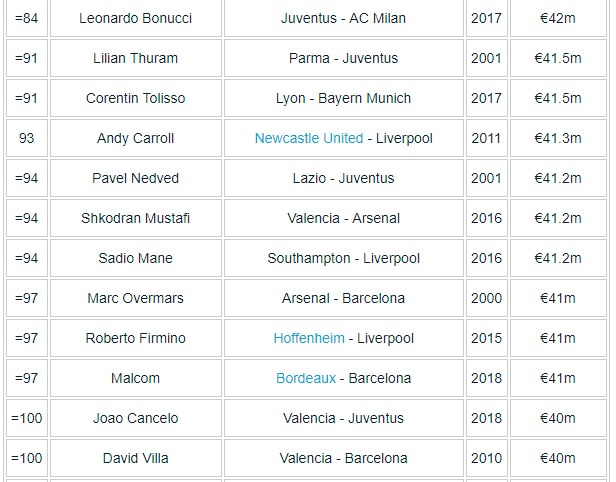
Task: Click the Juventus - AC Milan transfer cell
Action: [343, 18]
